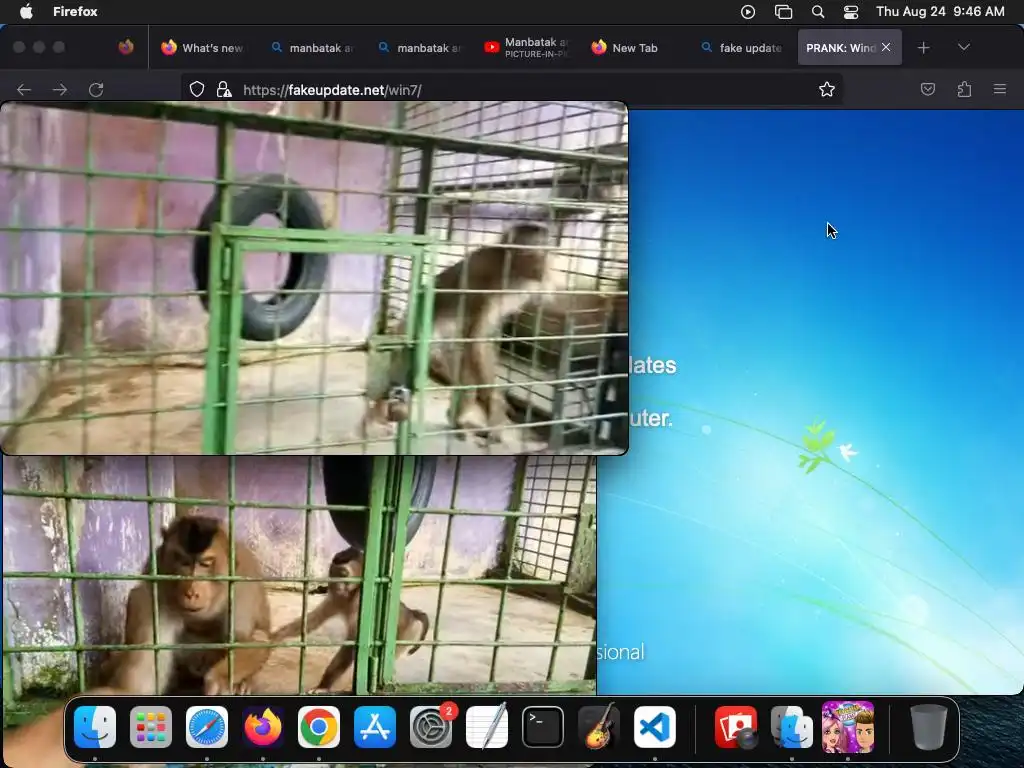
Task: Switch to the New Tab tab
Action: (635, 48)
